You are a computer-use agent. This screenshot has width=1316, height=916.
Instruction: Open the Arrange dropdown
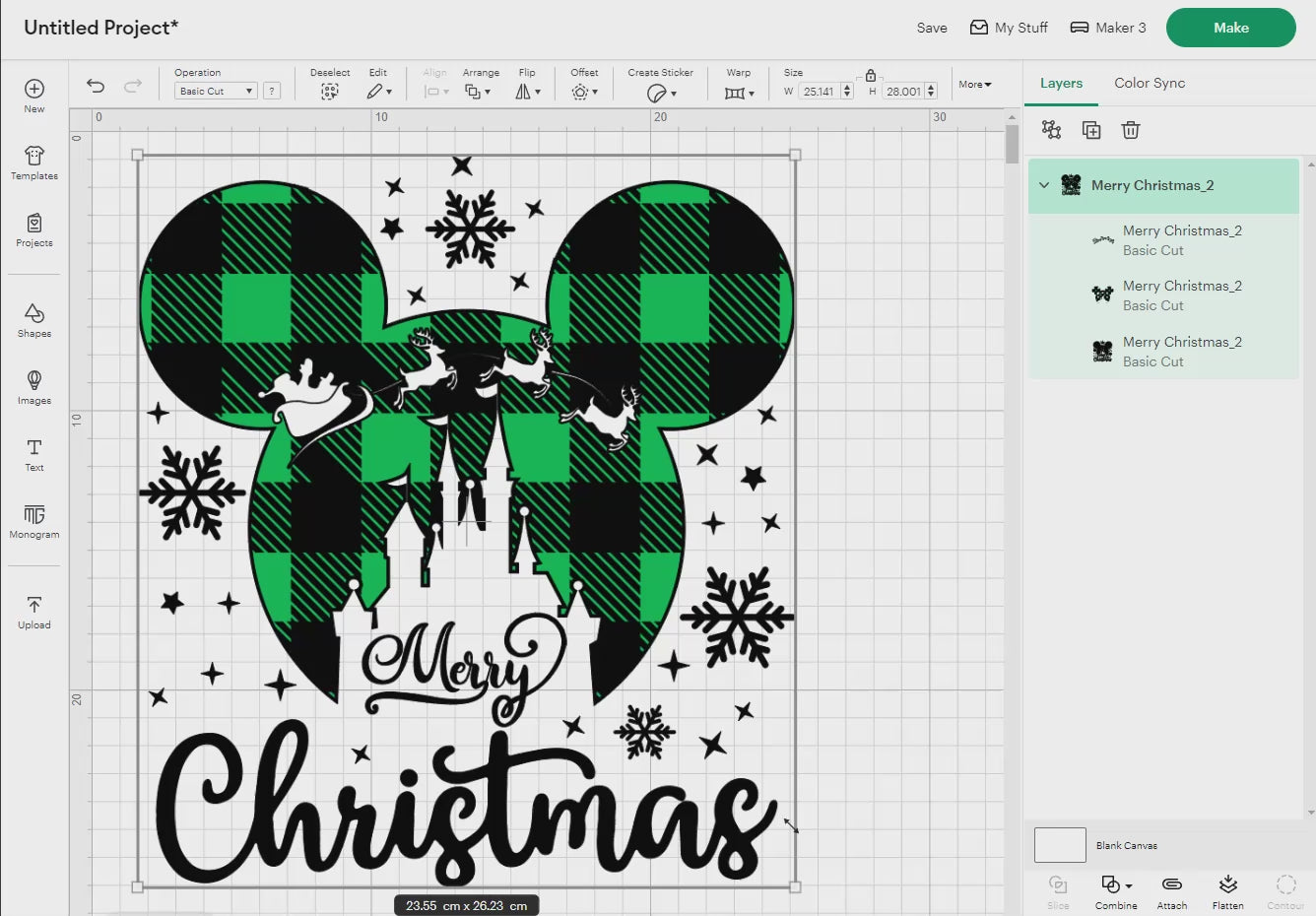(x=478, y=92)
